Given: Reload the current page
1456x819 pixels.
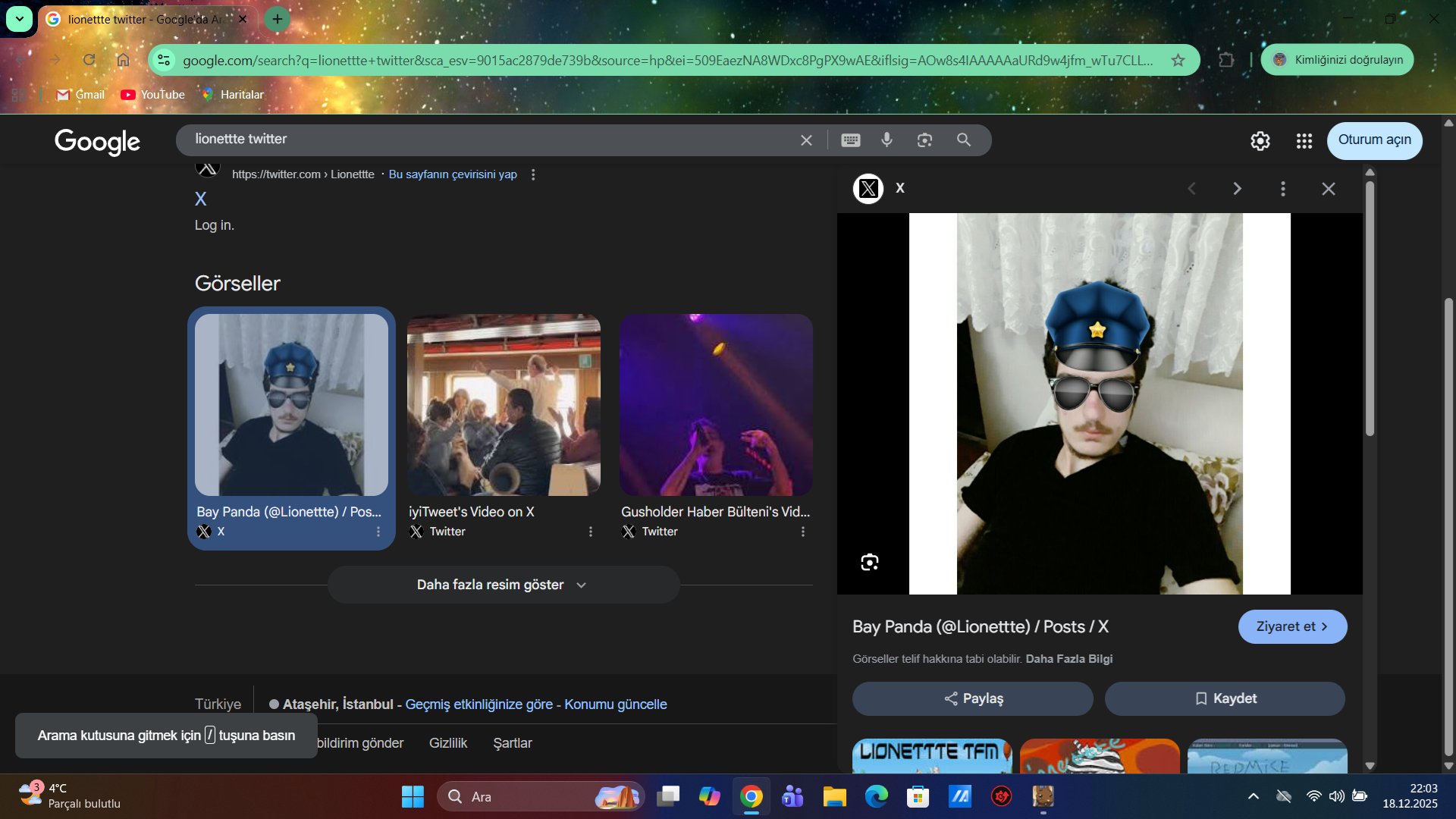Looking at the screenshot, I should 89,60.
